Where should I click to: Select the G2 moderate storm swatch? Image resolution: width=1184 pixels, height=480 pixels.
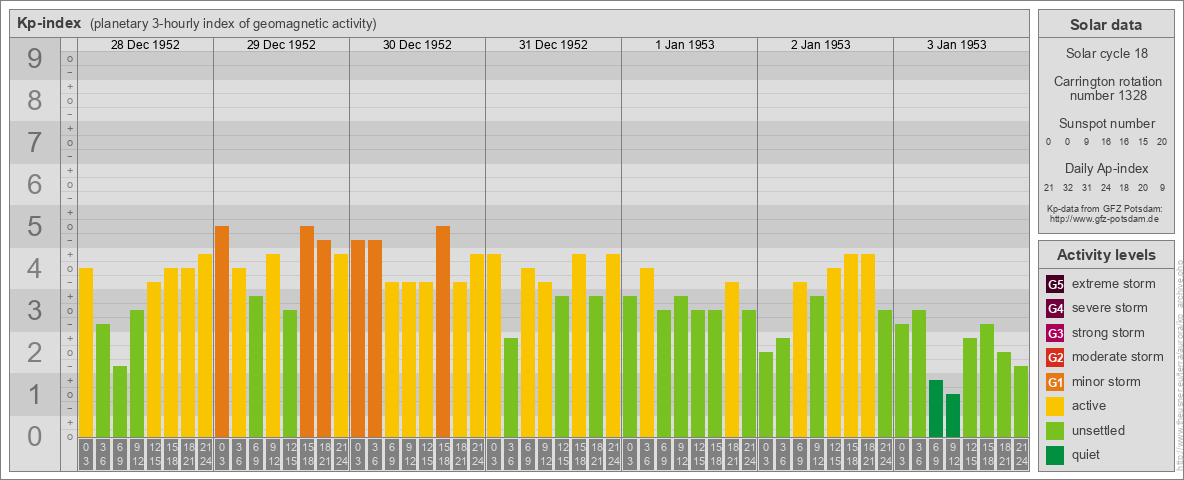[1055, 357]
